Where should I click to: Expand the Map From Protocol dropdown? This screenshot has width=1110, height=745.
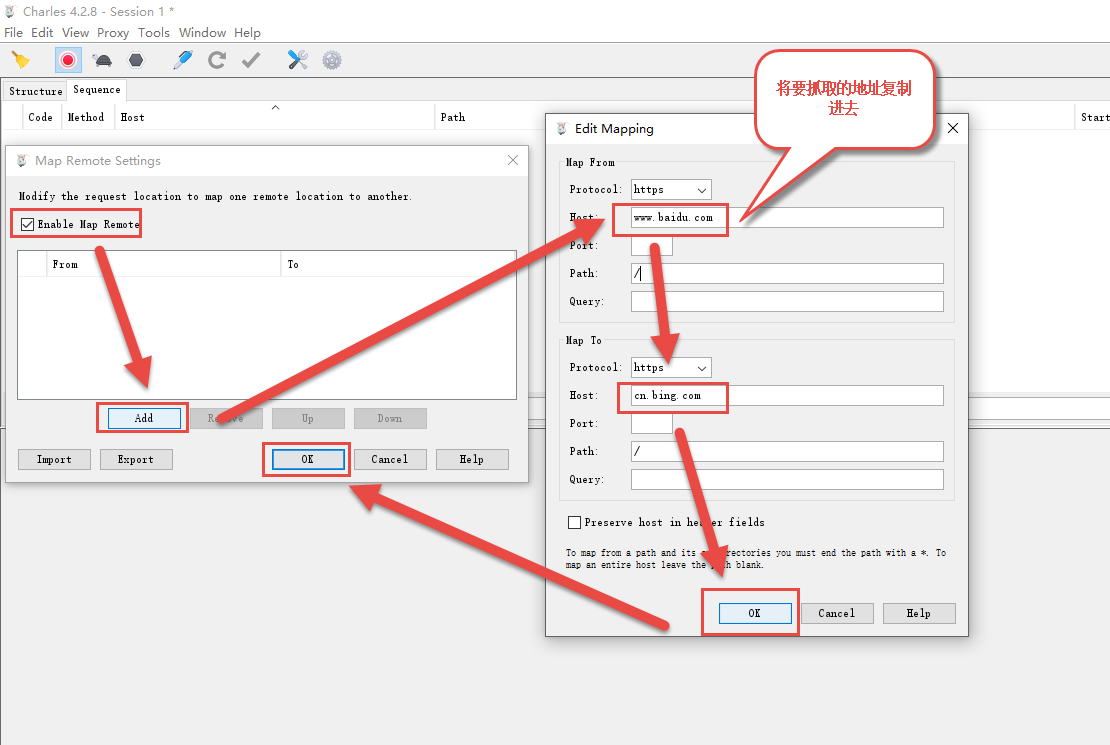coord(671,189)
